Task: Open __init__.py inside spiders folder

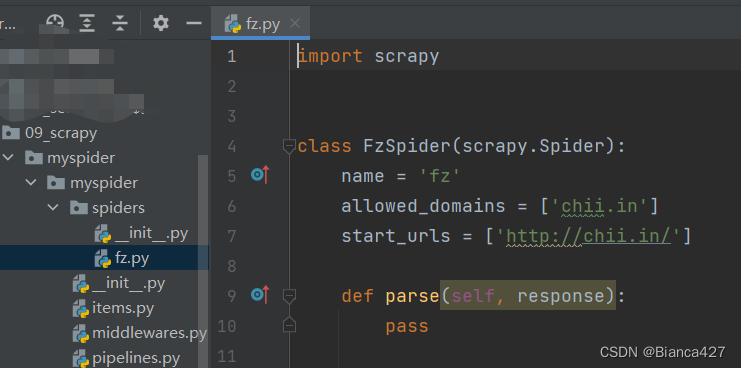Action: point(151,233)
